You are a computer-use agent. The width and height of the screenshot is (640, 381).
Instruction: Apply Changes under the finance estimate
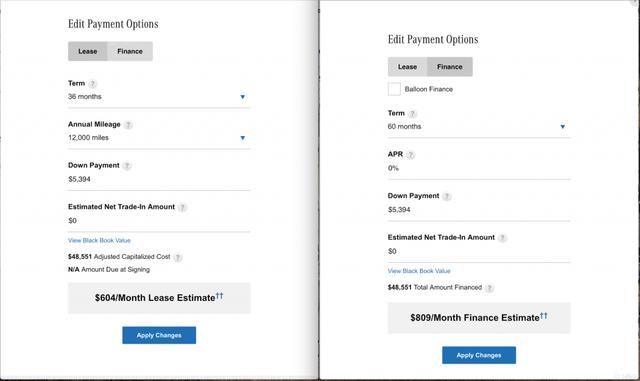tap(479, 355)
